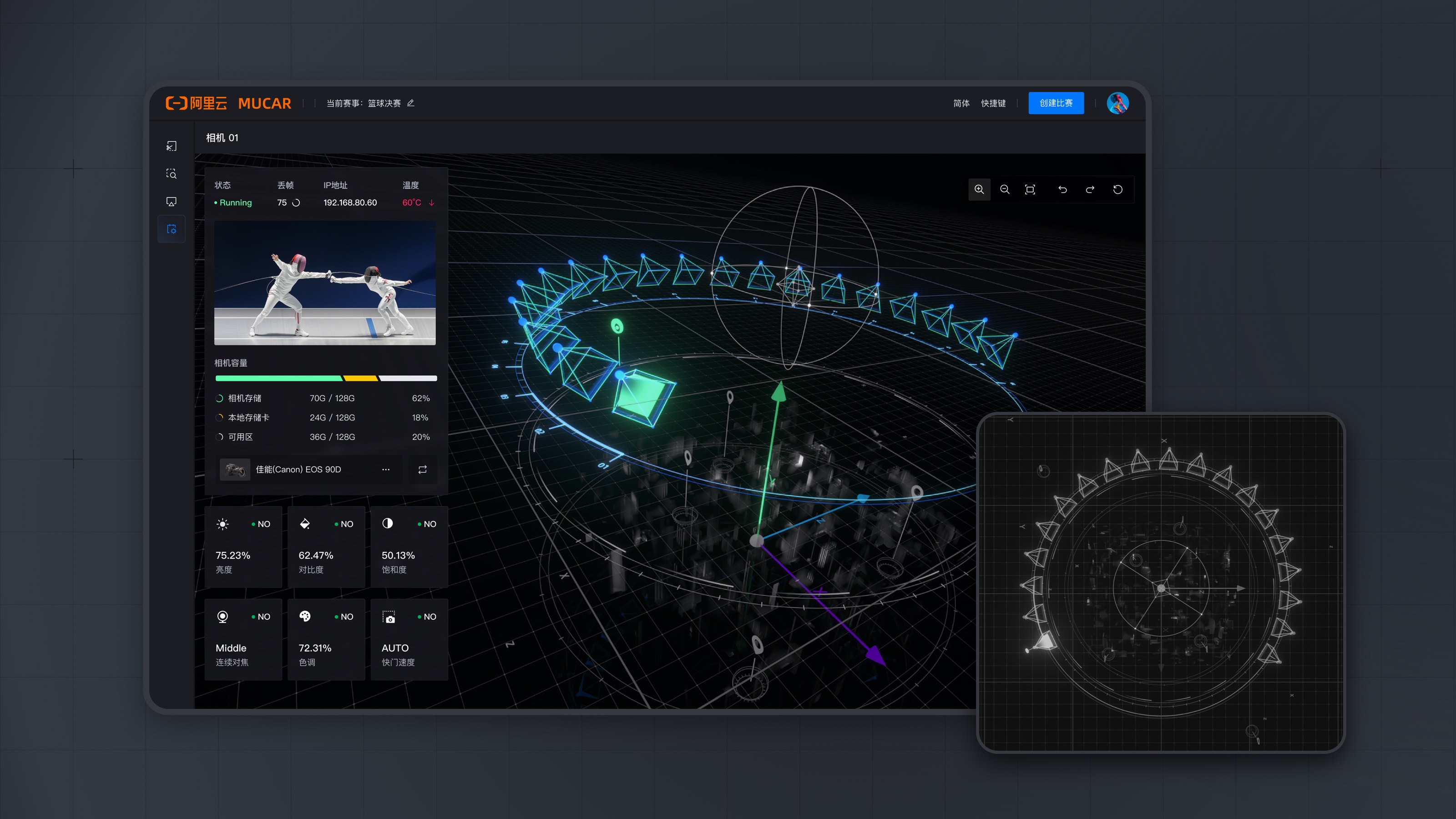
Task: Click the zoom out magnifier icon
Action: coord(1004,189)
